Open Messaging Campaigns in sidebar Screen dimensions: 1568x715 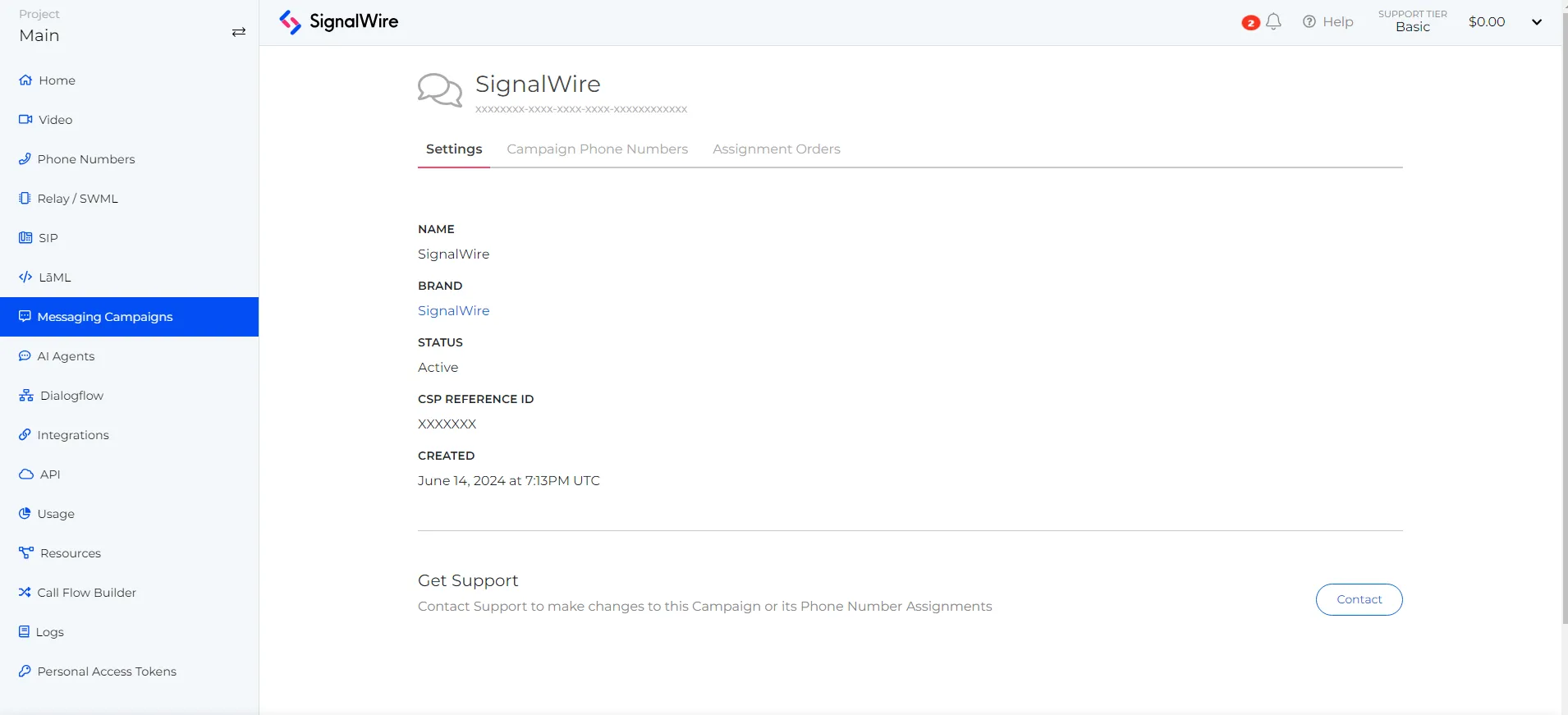(x=105, y=317)
